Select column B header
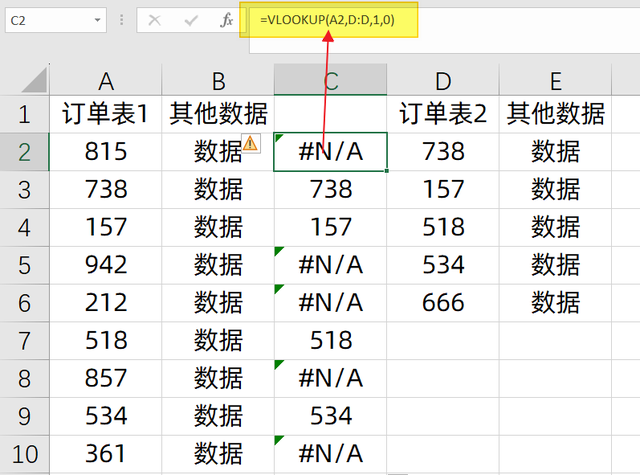640x475 pixels. 218,80
